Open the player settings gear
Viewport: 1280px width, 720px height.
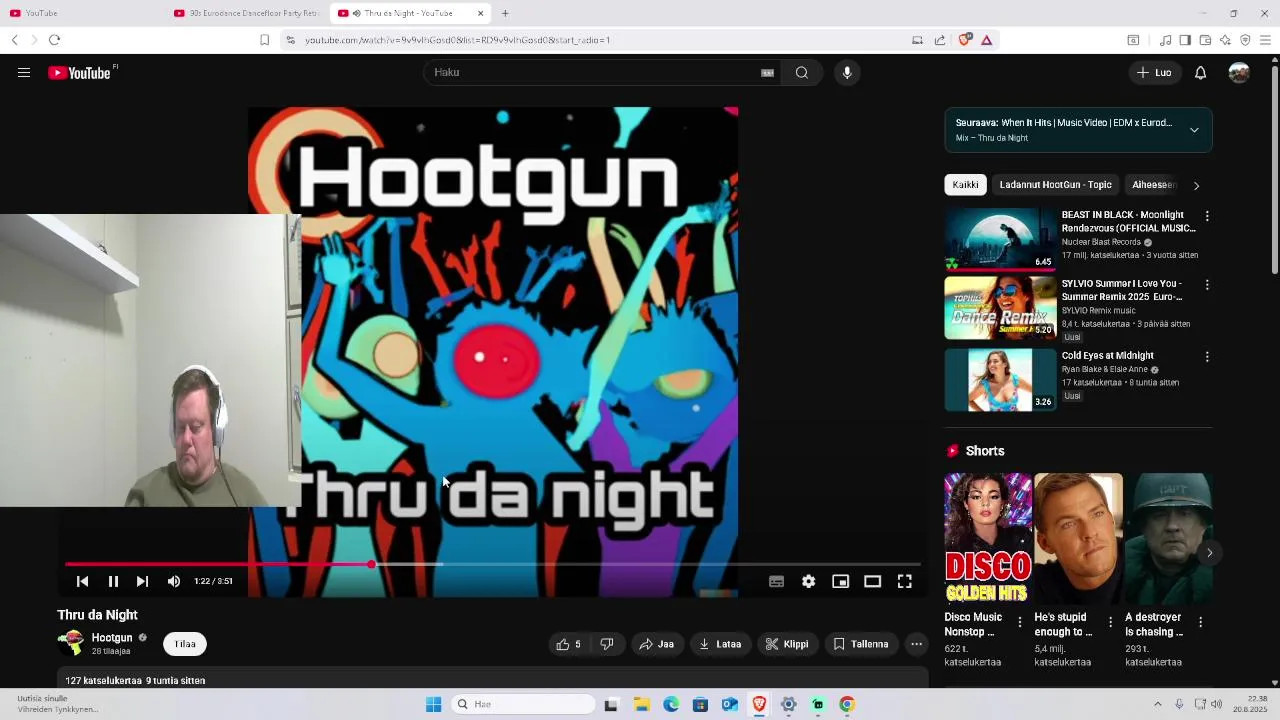pyautogui.click(x=808, y=581)
